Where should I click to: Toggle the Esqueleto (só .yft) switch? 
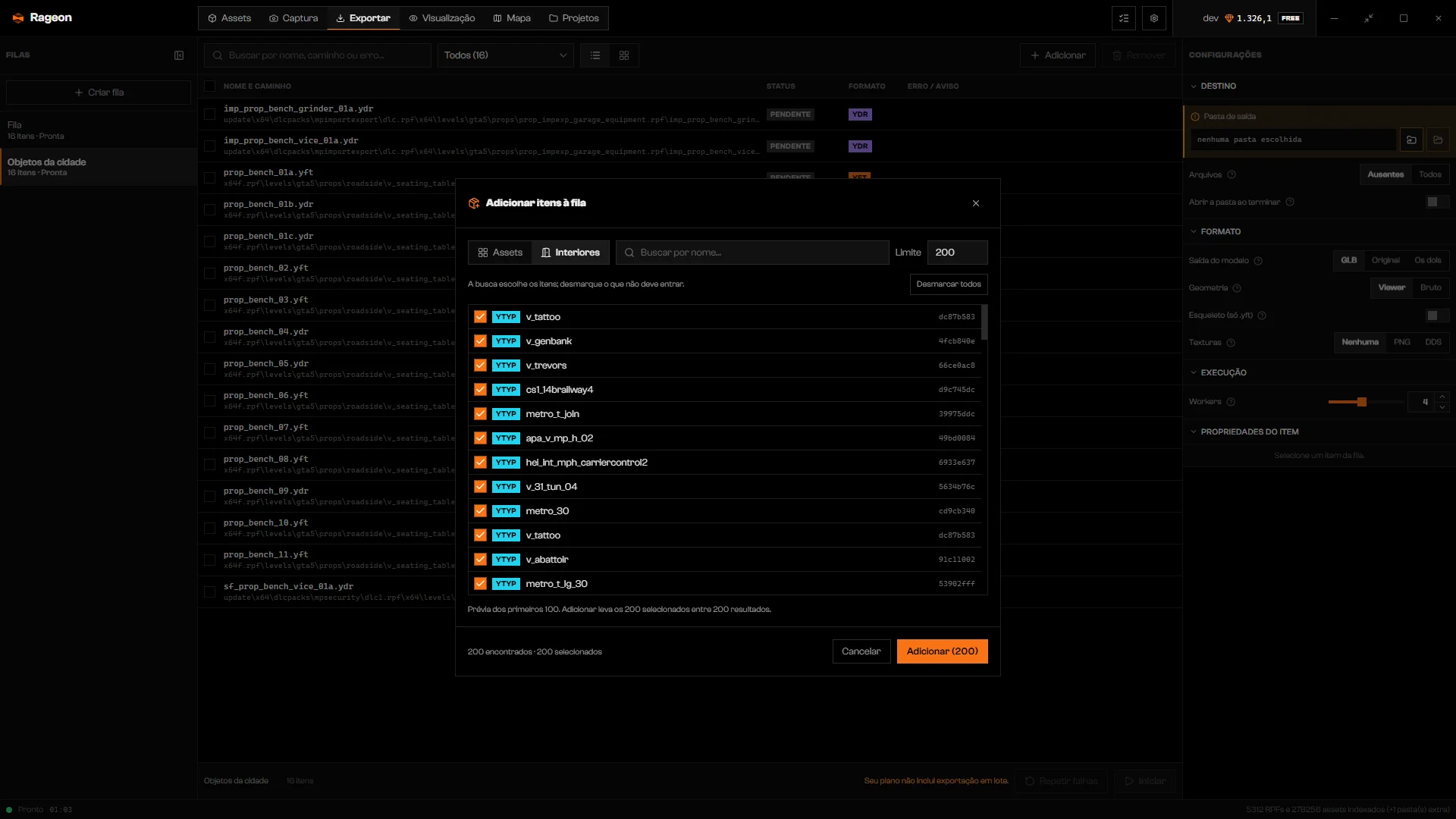(1437, 315)
